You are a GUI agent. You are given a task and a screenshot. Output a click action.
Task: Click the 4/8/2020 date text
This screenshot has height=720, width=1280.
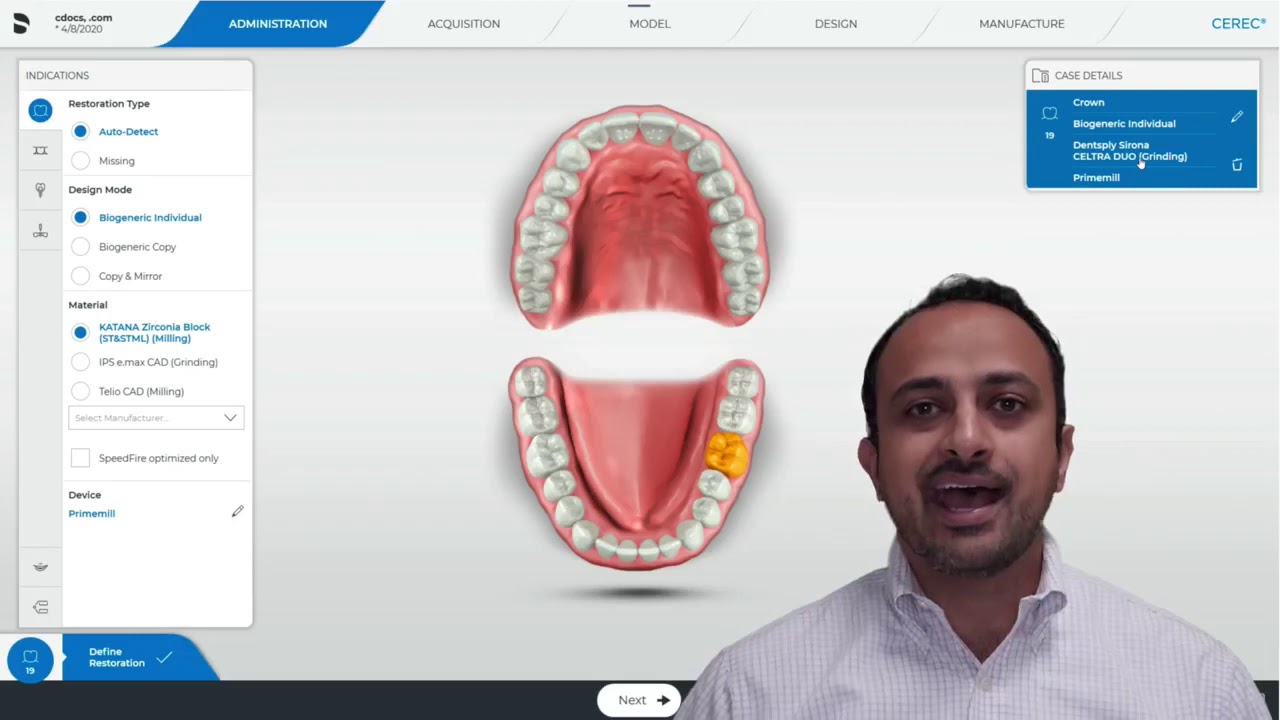tap(79, 30)
